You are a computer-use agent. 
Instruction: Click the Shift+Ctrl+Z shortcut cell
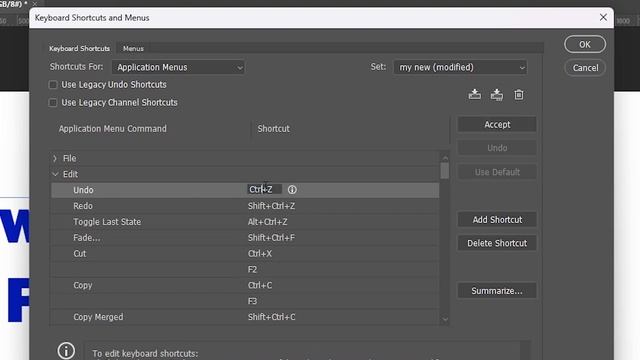(271, 206)
